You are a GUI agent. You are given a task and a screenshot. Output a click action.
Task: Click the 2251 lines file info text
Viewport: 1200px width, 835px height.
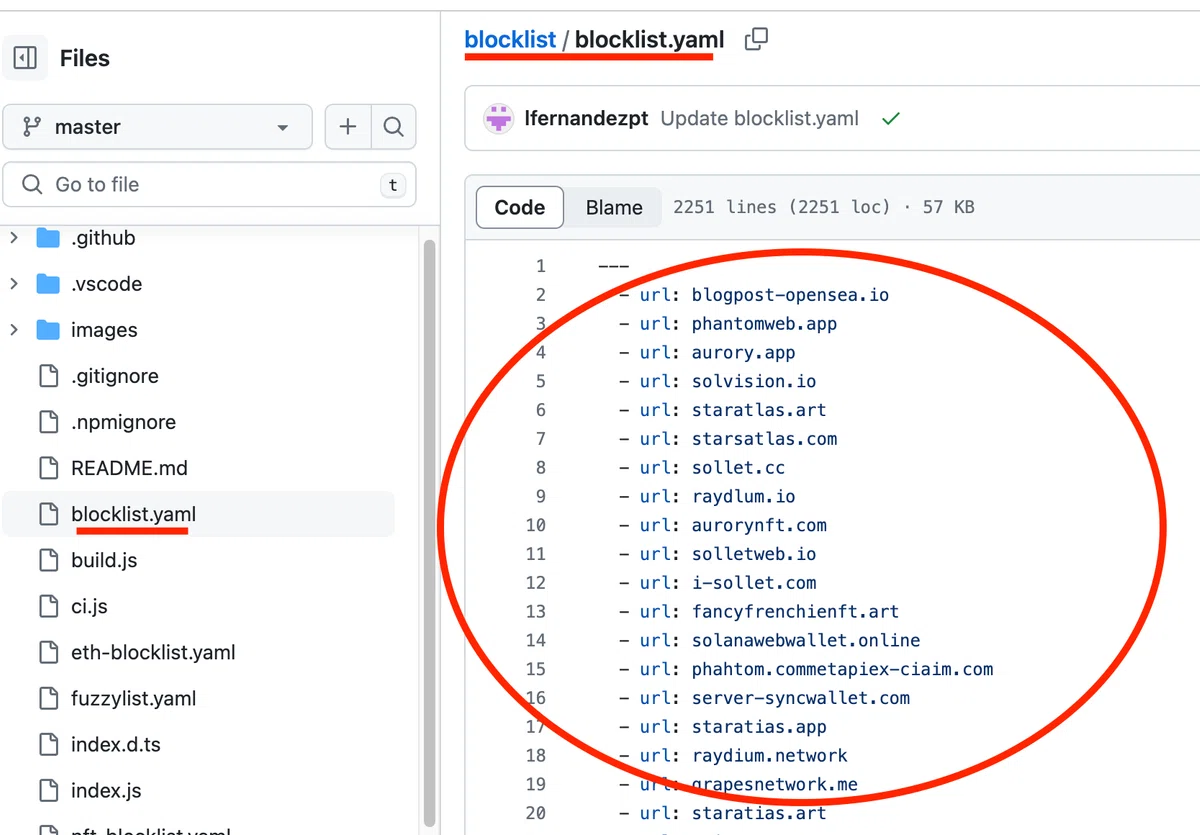(x=824, y=207)
